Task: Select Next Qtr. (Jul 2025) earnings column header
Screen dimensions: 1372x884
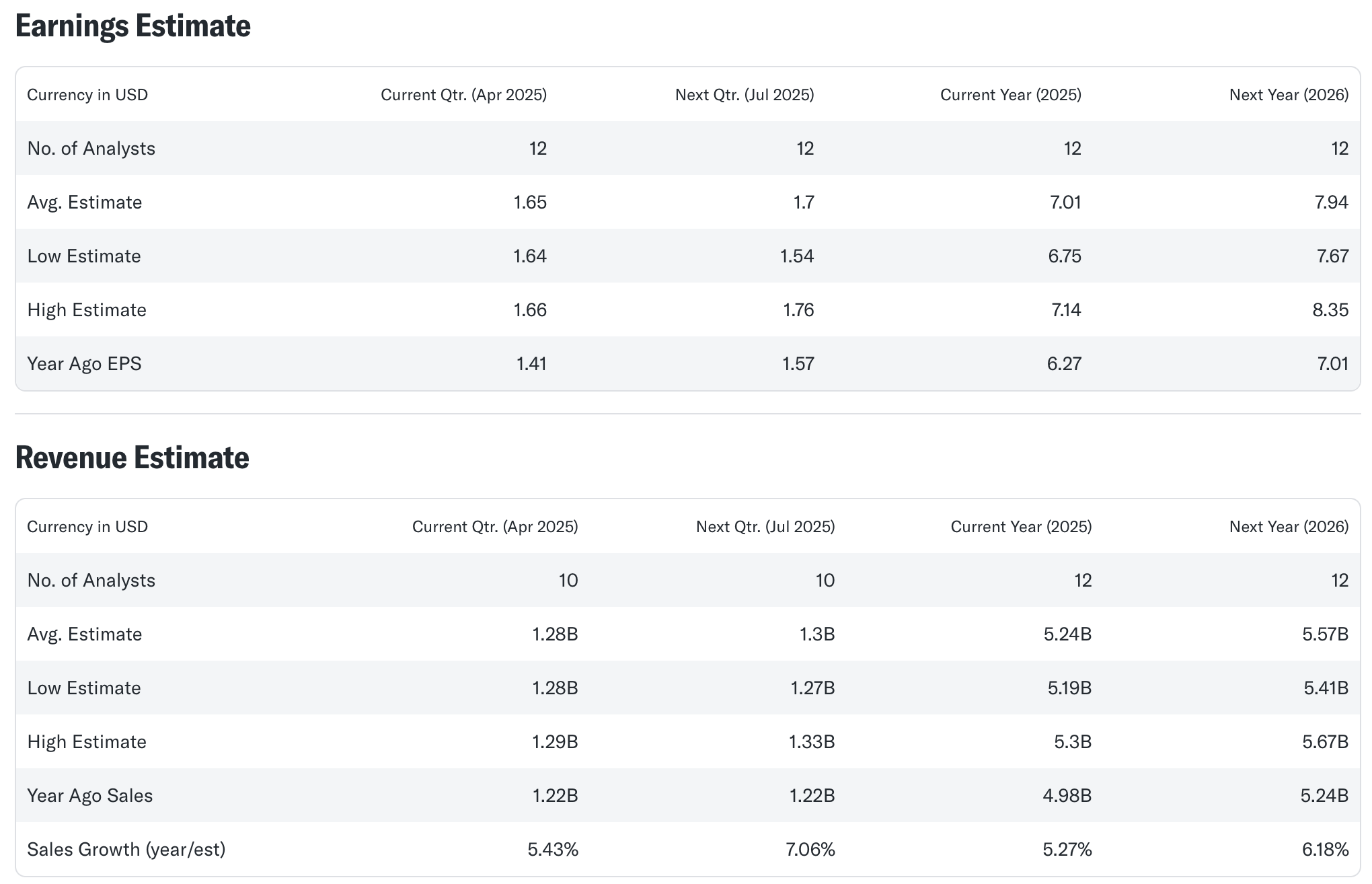Action: tap(744, 95)
